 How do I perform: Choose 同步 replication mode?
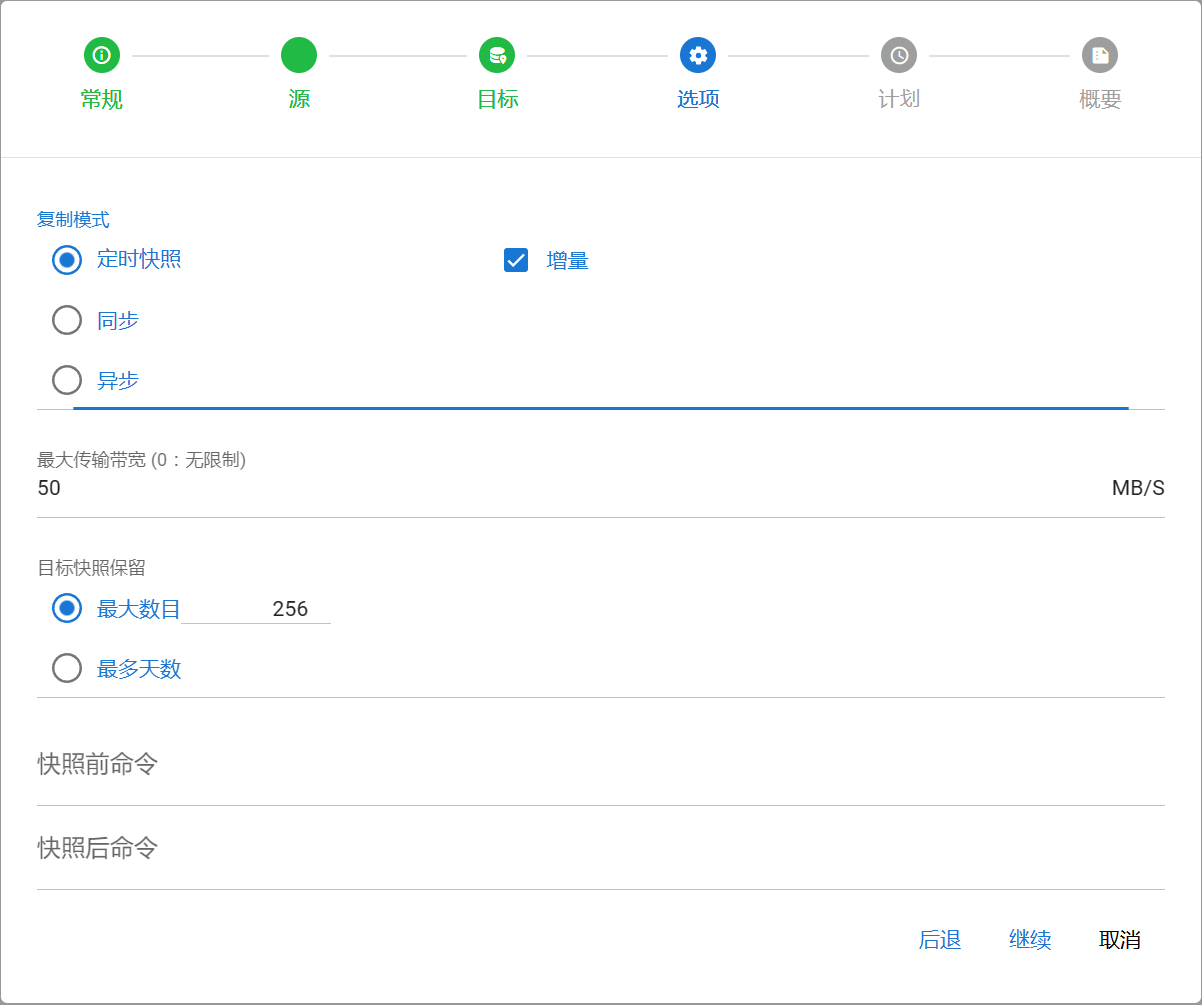[x=67, y=320]
